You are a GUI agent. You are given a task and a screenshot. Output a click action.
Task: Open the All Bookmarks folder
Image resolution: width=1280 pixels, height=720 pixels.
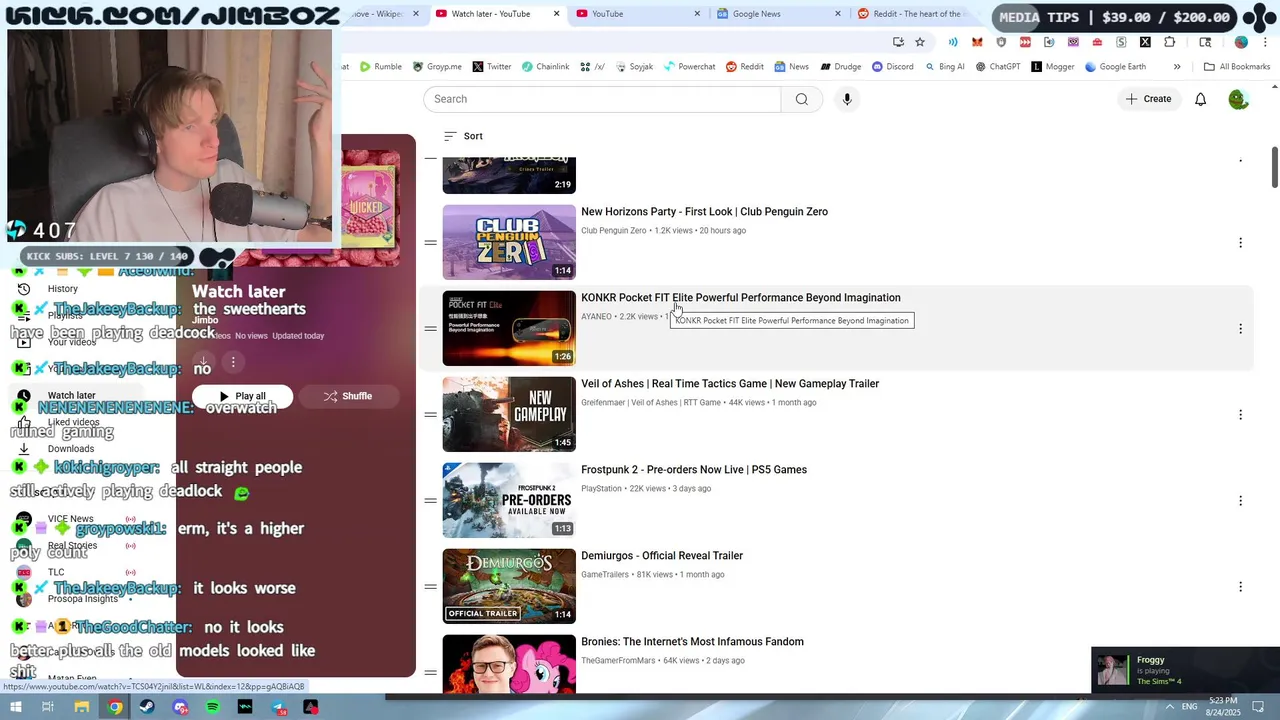[x=1237, y=67]
